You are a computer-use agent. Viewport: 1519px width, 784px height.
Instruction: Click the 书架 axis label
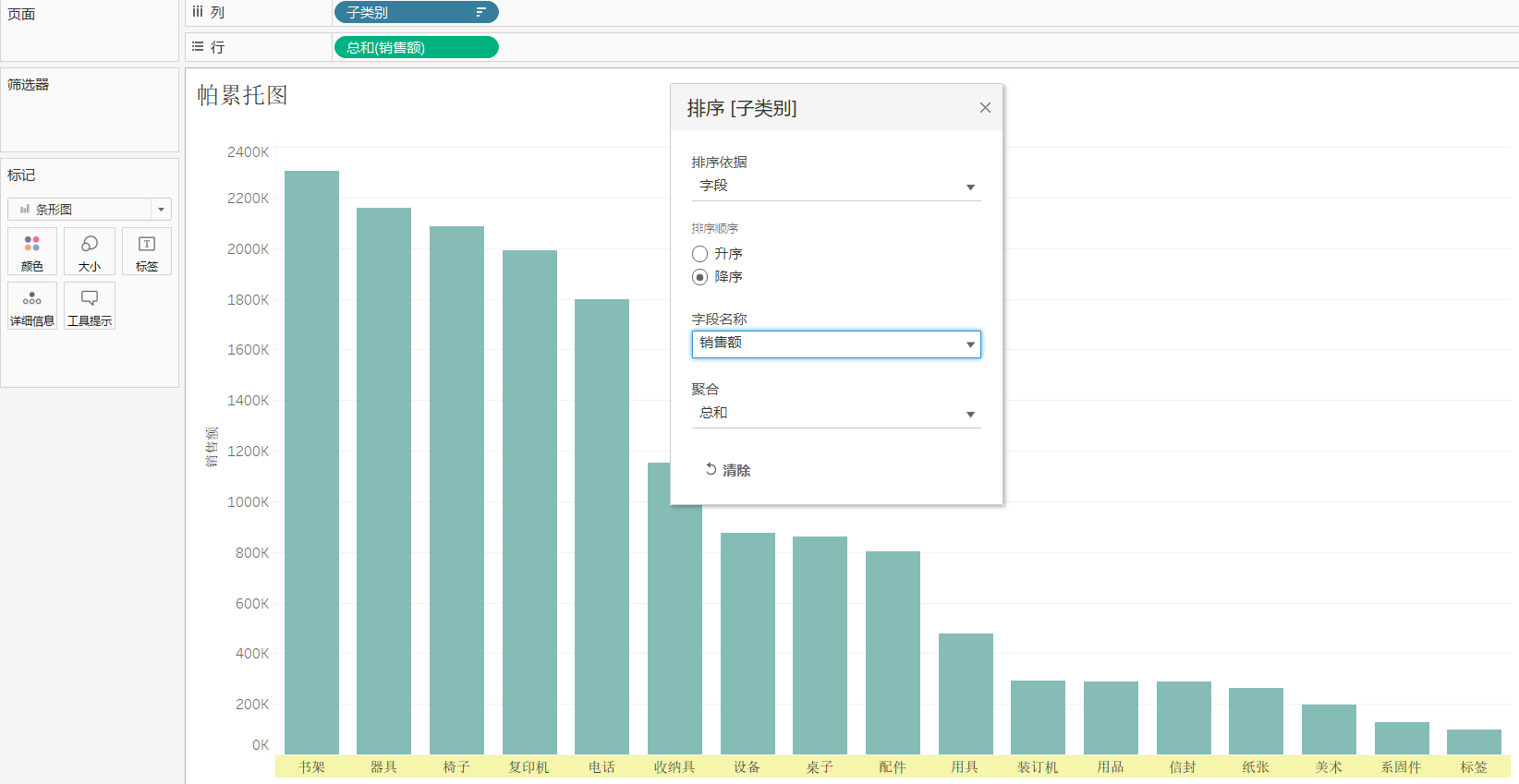pos(311,766)
